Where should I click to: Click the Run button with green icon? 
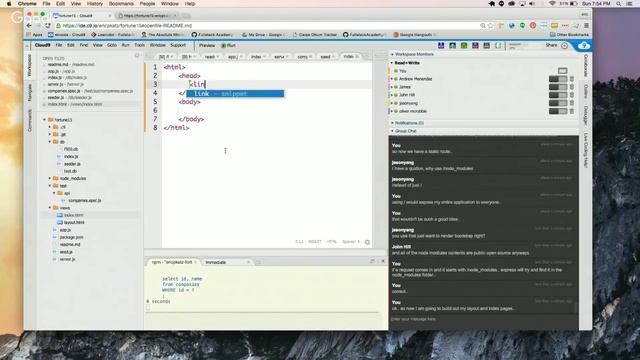point(229,45)
